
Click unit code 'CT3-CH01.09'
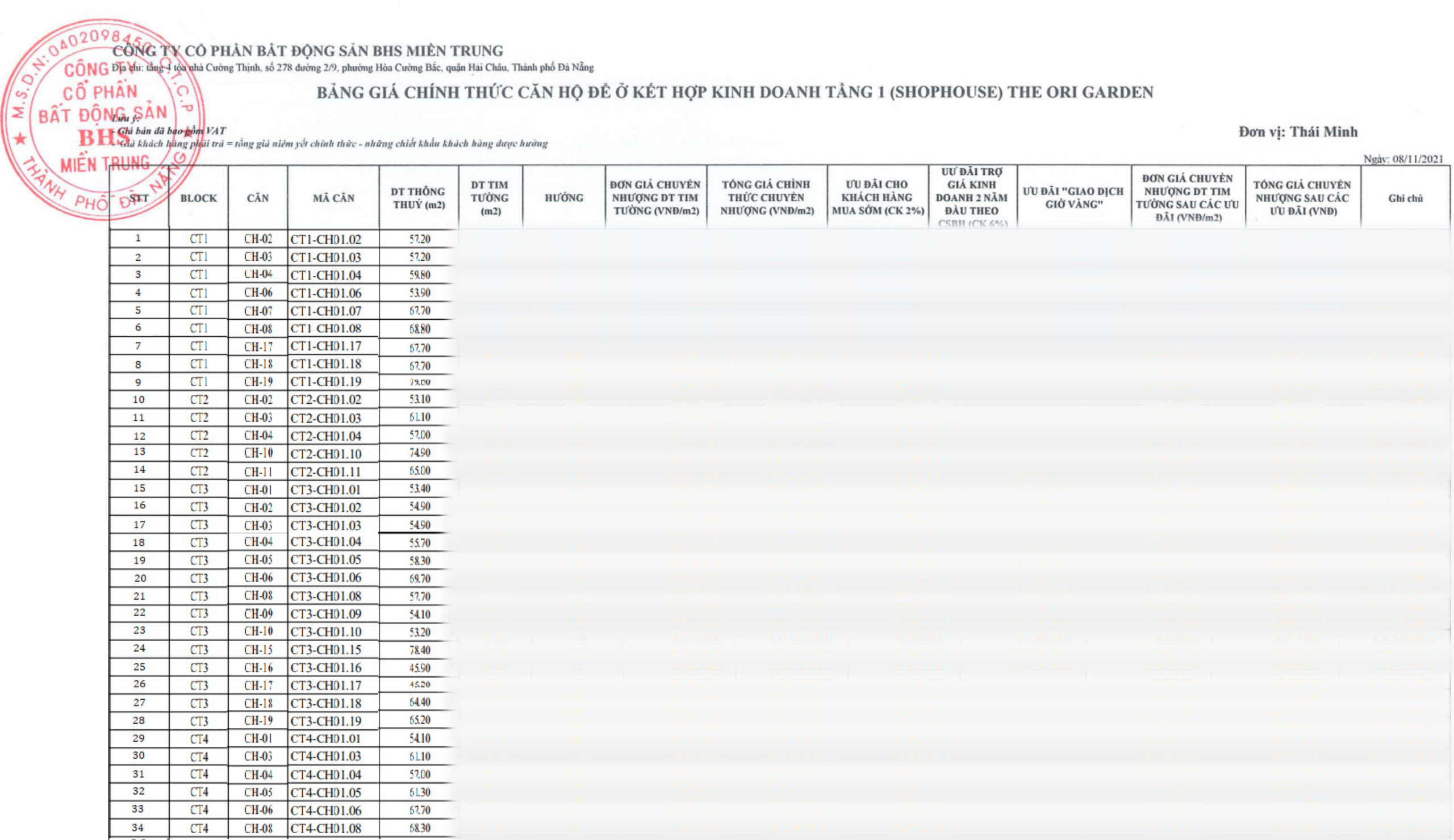click(x=326, y=614)
